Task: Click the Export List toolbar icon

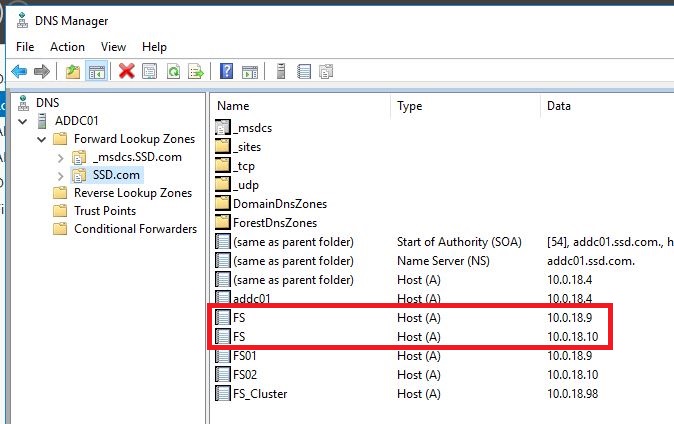Action: tap(196, 71)
